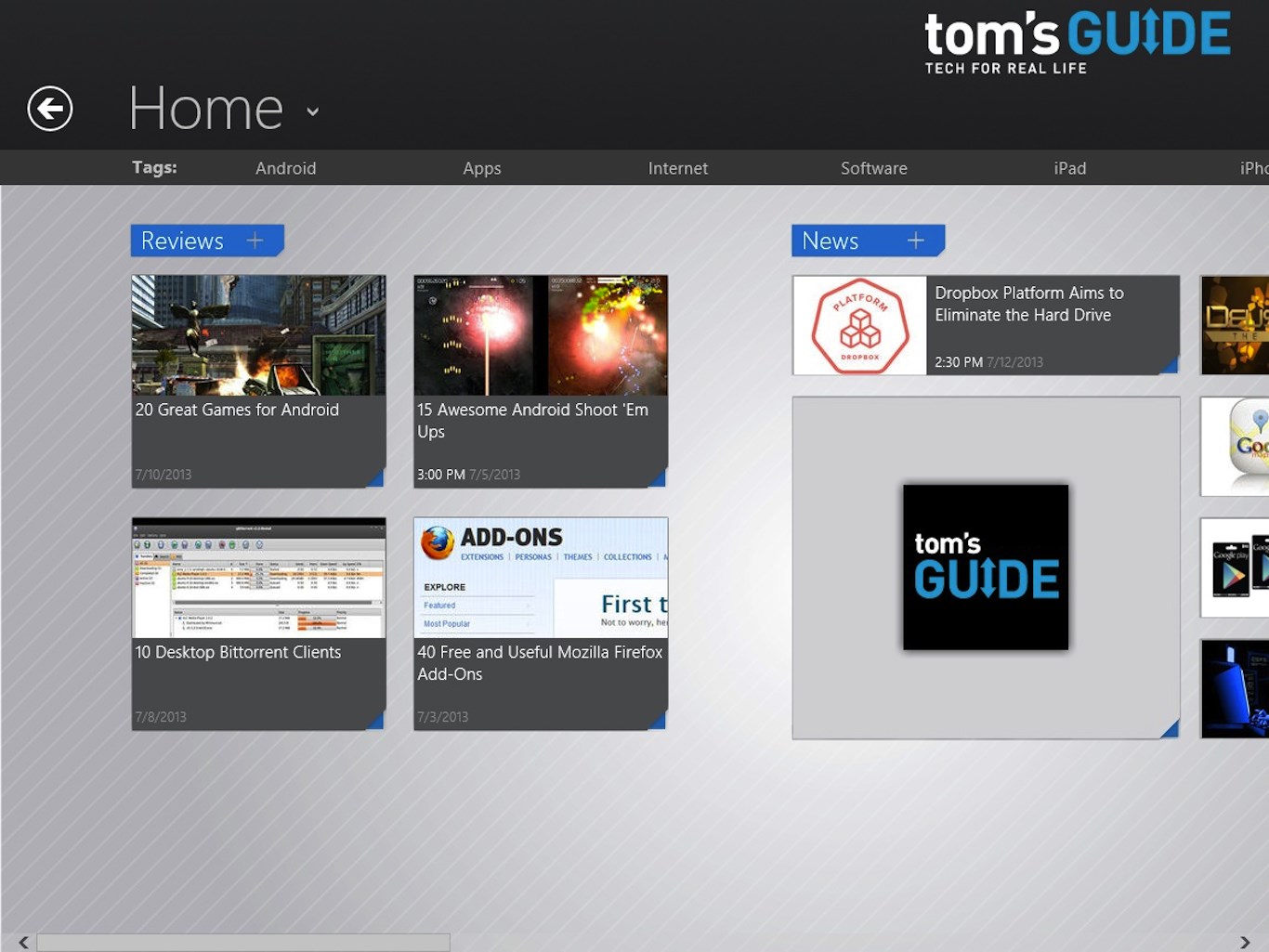
Task: Click the scroll right arrow
Action: tap(1245, 943)
